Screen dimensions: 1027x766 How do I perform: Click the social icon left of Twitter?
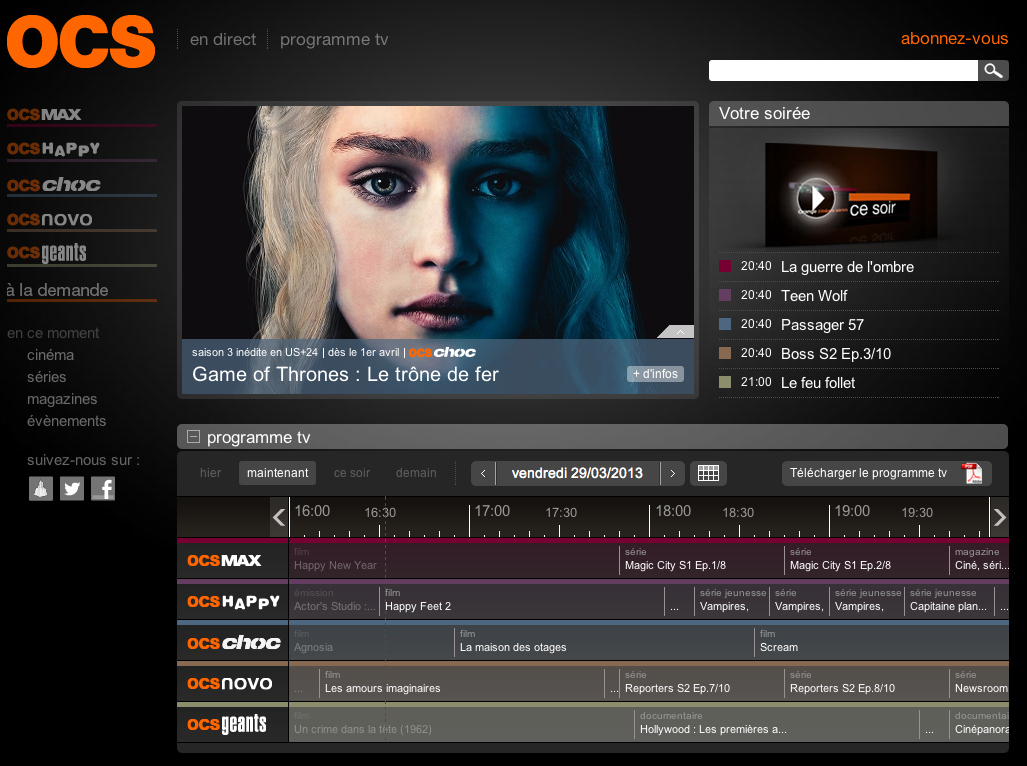(x=41, y=488)
